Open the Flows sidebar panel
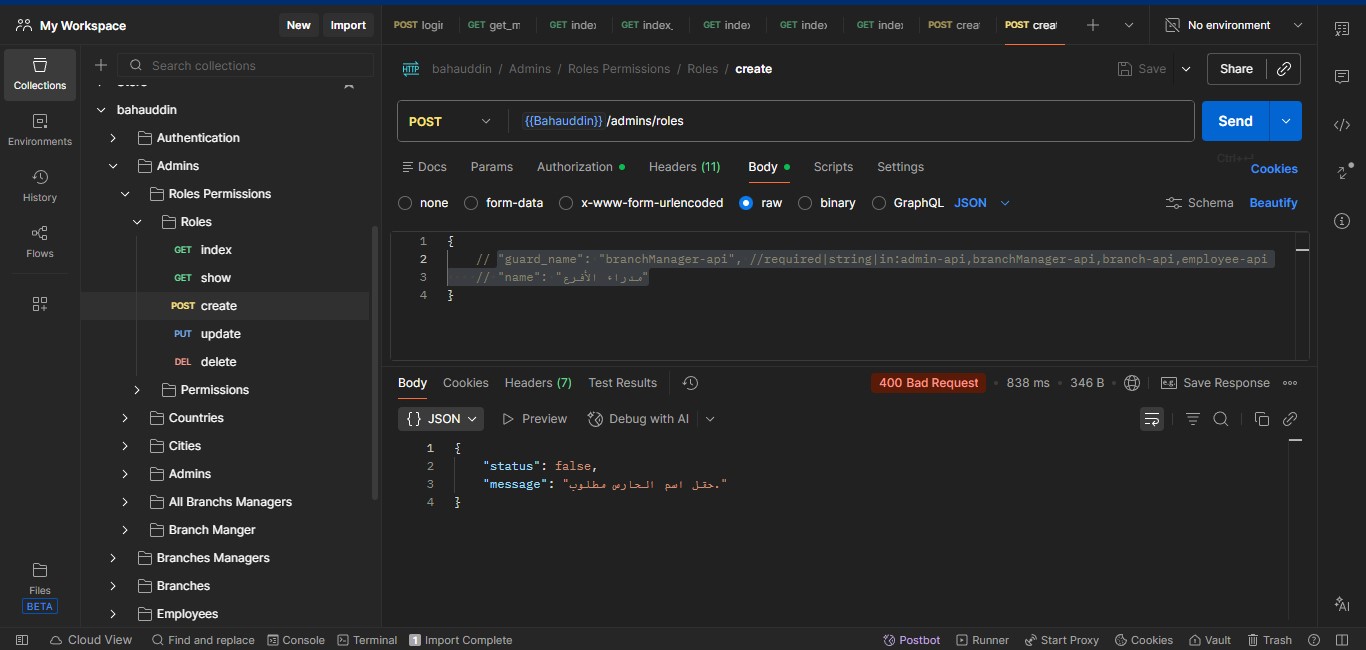The height and width of the screenshot is (650, 1366). coord(40,242)
